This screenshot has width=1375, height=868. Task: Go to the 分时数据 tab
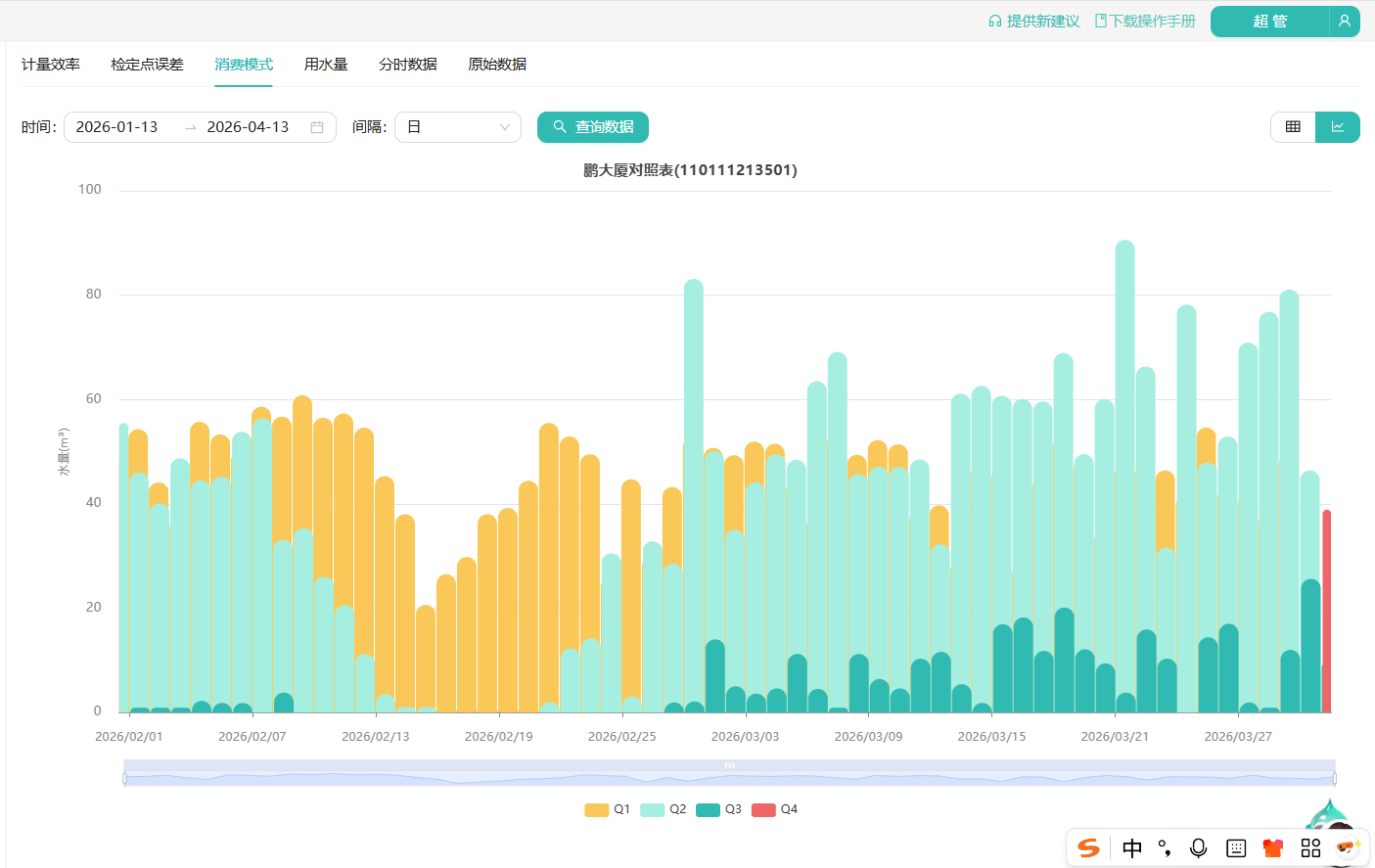click(408, 65)
